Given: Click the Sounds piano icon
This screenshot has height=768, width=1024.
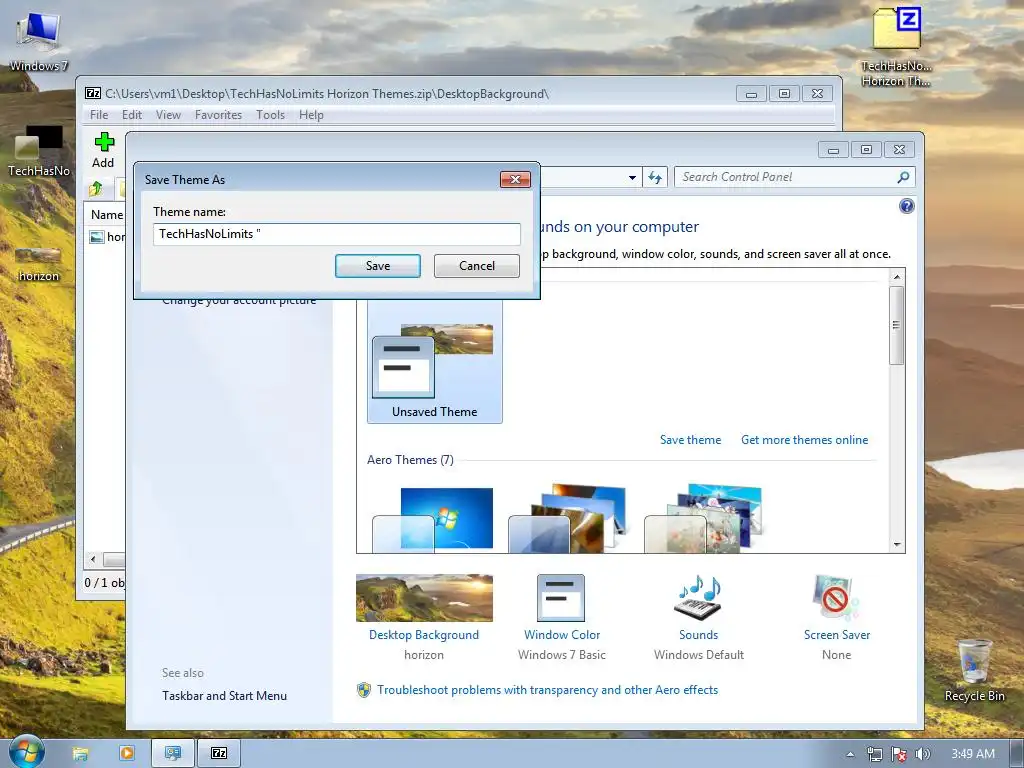Looking at the screenshot, I should 698,597.
